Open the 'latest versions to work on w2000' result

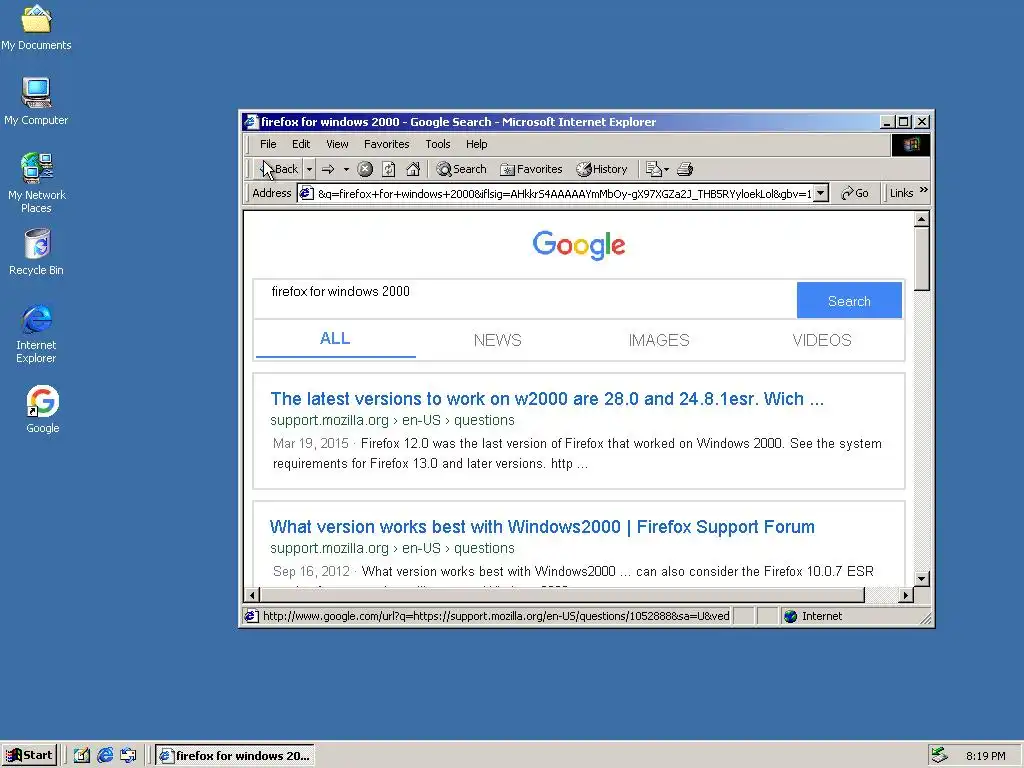(547, 398)
